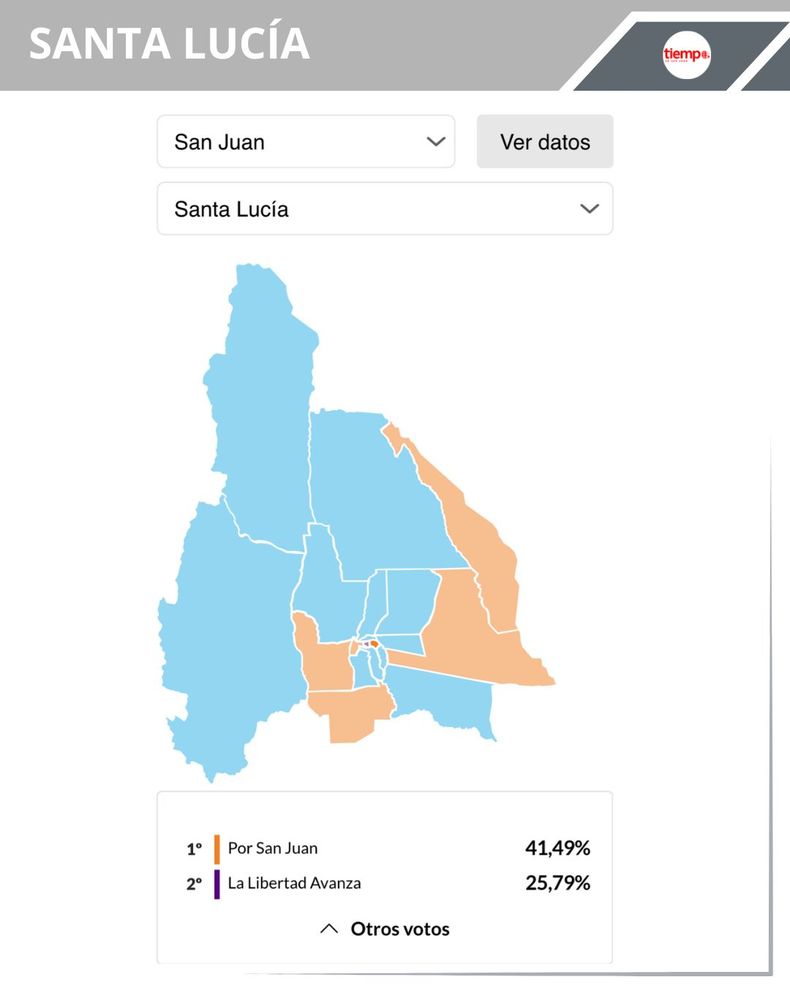This screenshot has height=988, width=790.
Task: Click the purple bar next to La Libertad Avanza
Action: tap(216, 884)
